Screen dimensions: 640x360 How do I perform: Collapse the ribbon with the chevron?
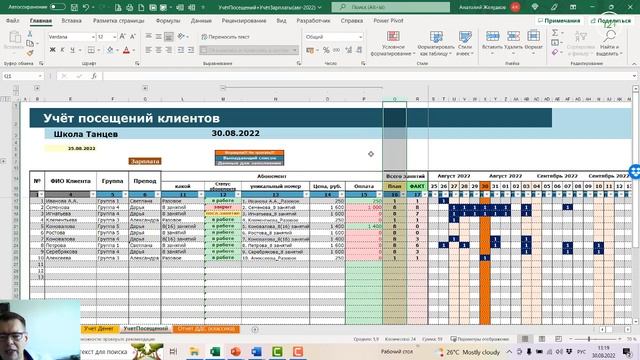coord(634,64)
